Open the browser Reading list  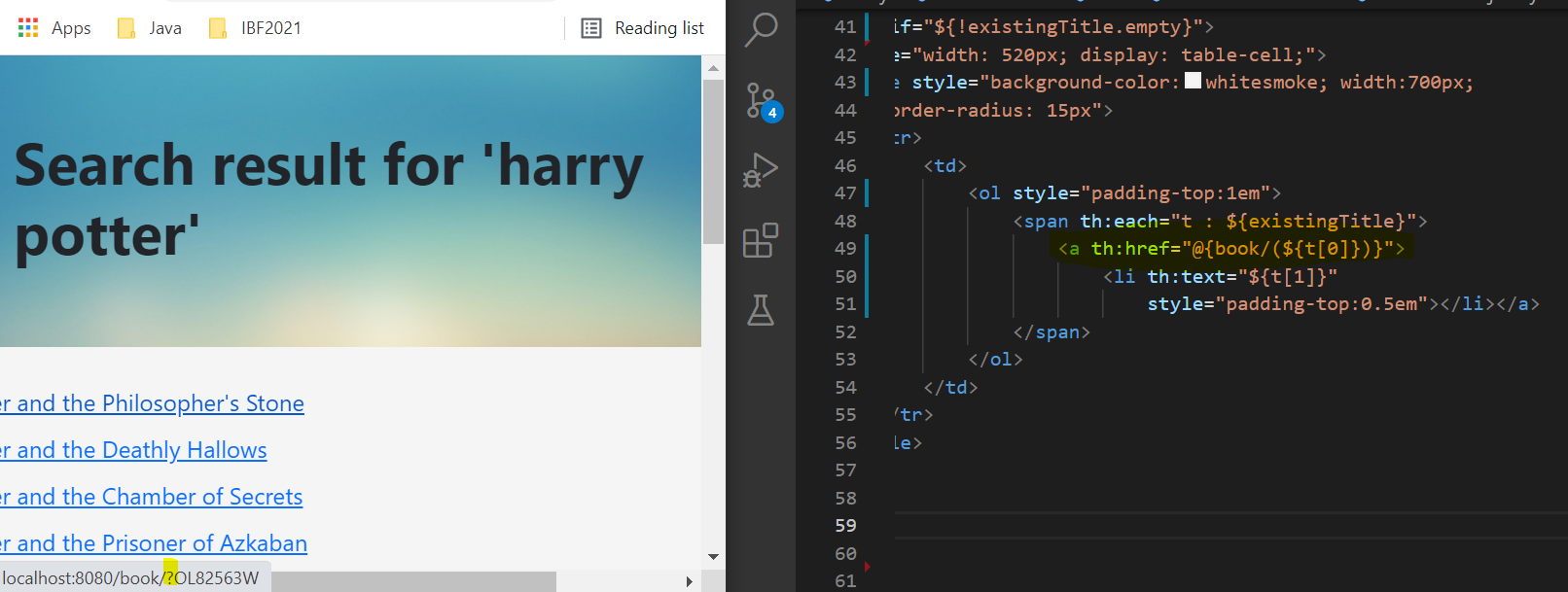(x=642, y=28)
